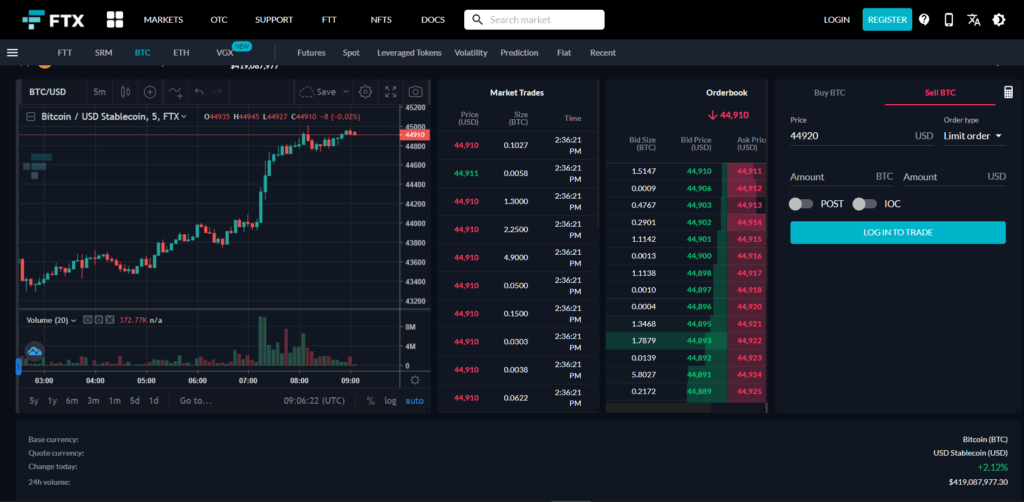Image resolution: width=1024 pixels, height=502 pixels.
Task: Click the Amount USD input field
Action: [954, 177]
